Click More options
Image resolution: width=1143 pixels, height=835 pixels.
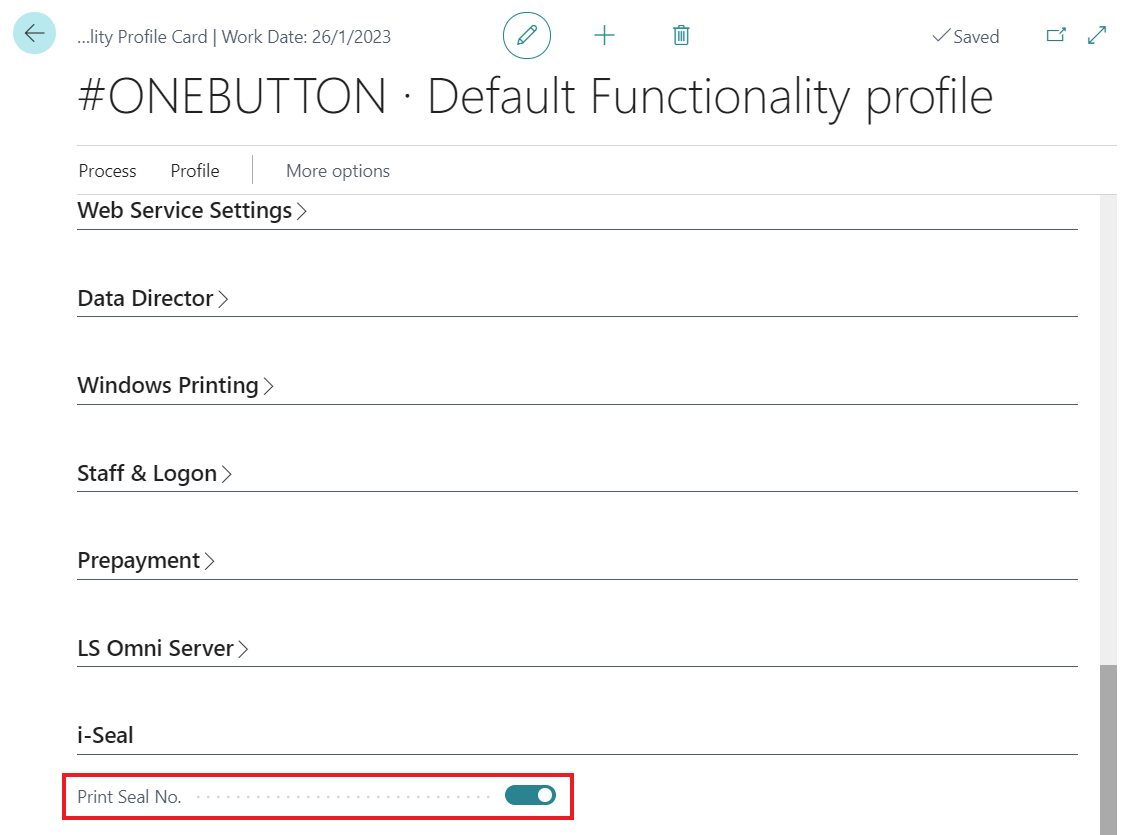pyautogui.click(x=338, y=171)
